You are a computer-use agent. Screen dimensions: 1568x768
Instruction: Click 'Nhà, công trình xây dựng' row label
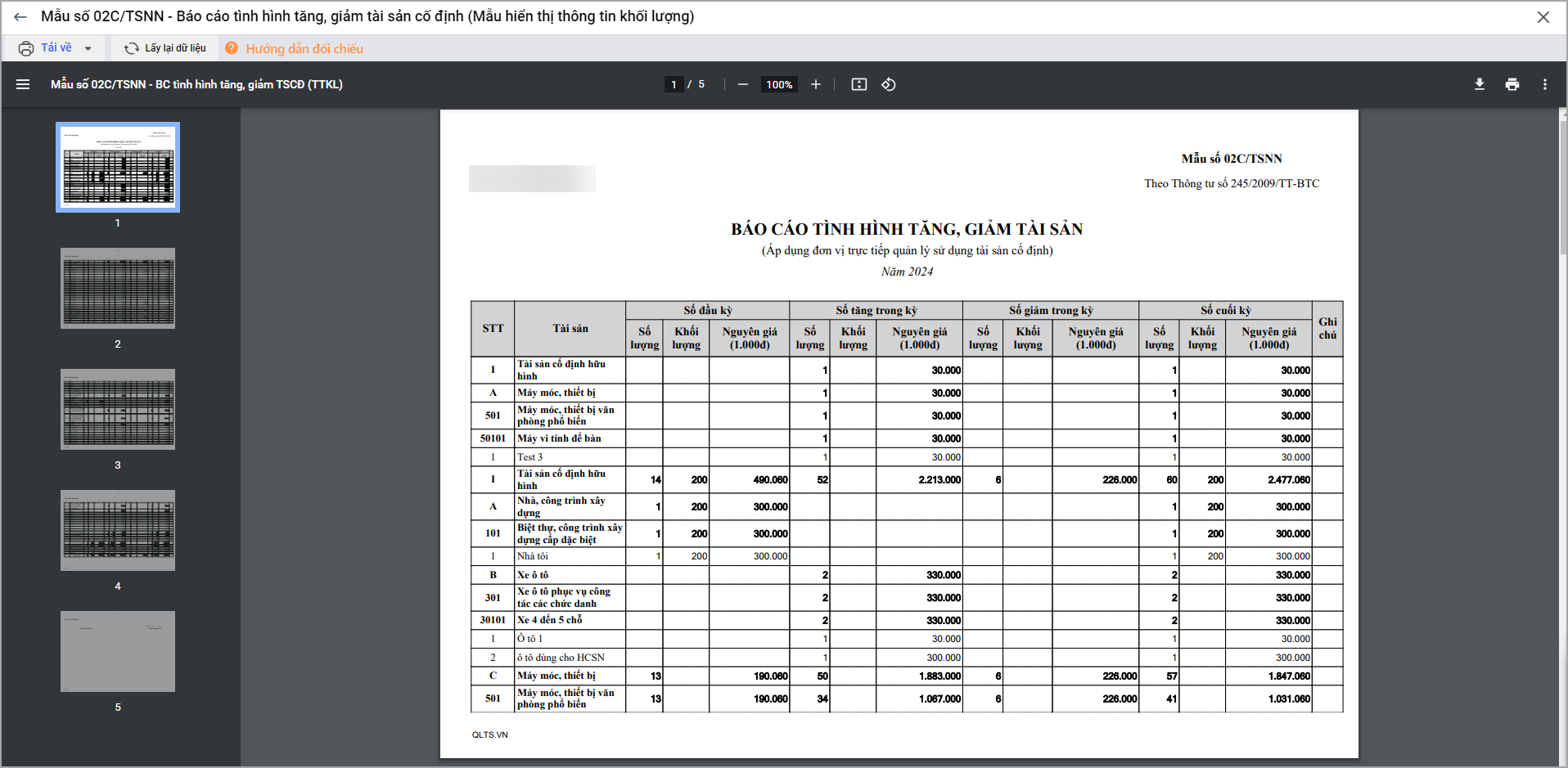pos(561,506)
